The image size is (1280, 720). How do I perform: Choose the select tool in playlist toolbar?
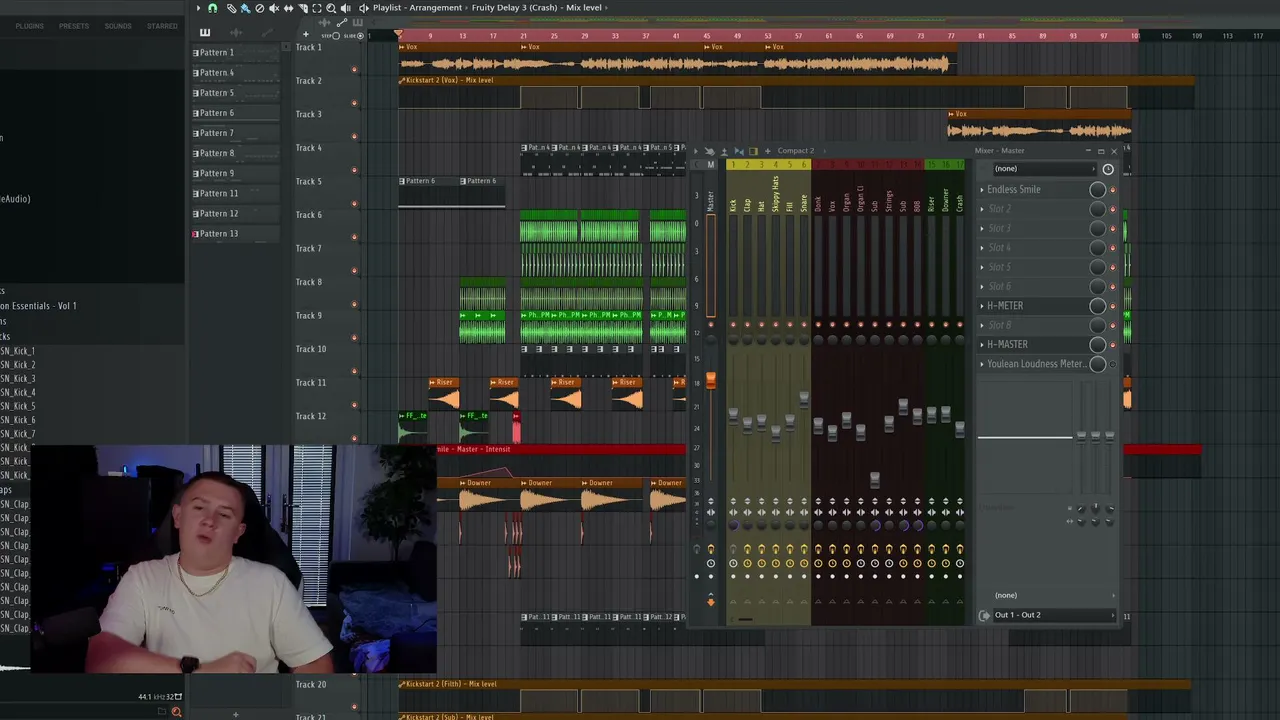pyautogui.click(x=317, y=8)
